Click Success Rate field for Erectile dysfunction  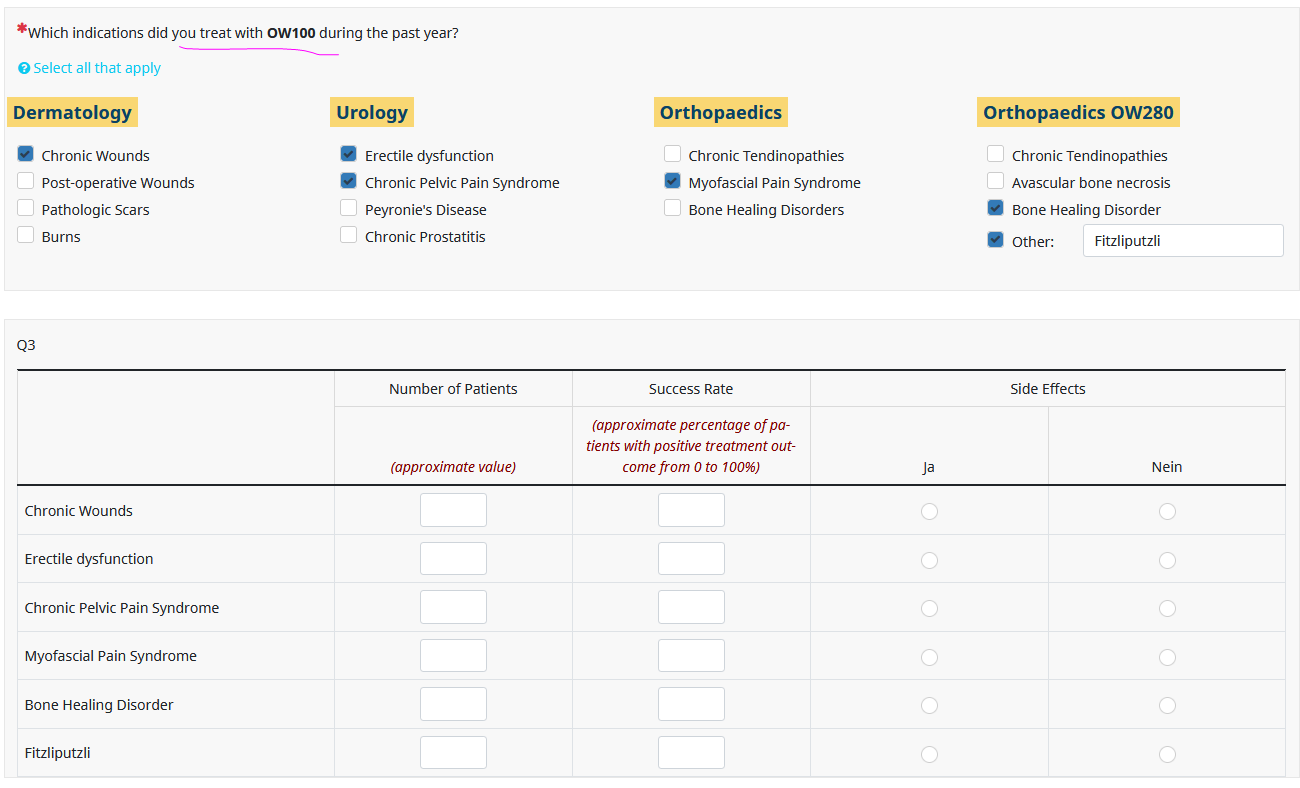[691, 559]
